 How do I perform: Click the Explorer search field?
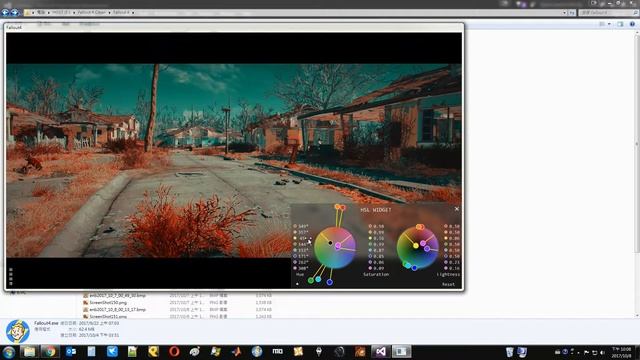(608, 13)
